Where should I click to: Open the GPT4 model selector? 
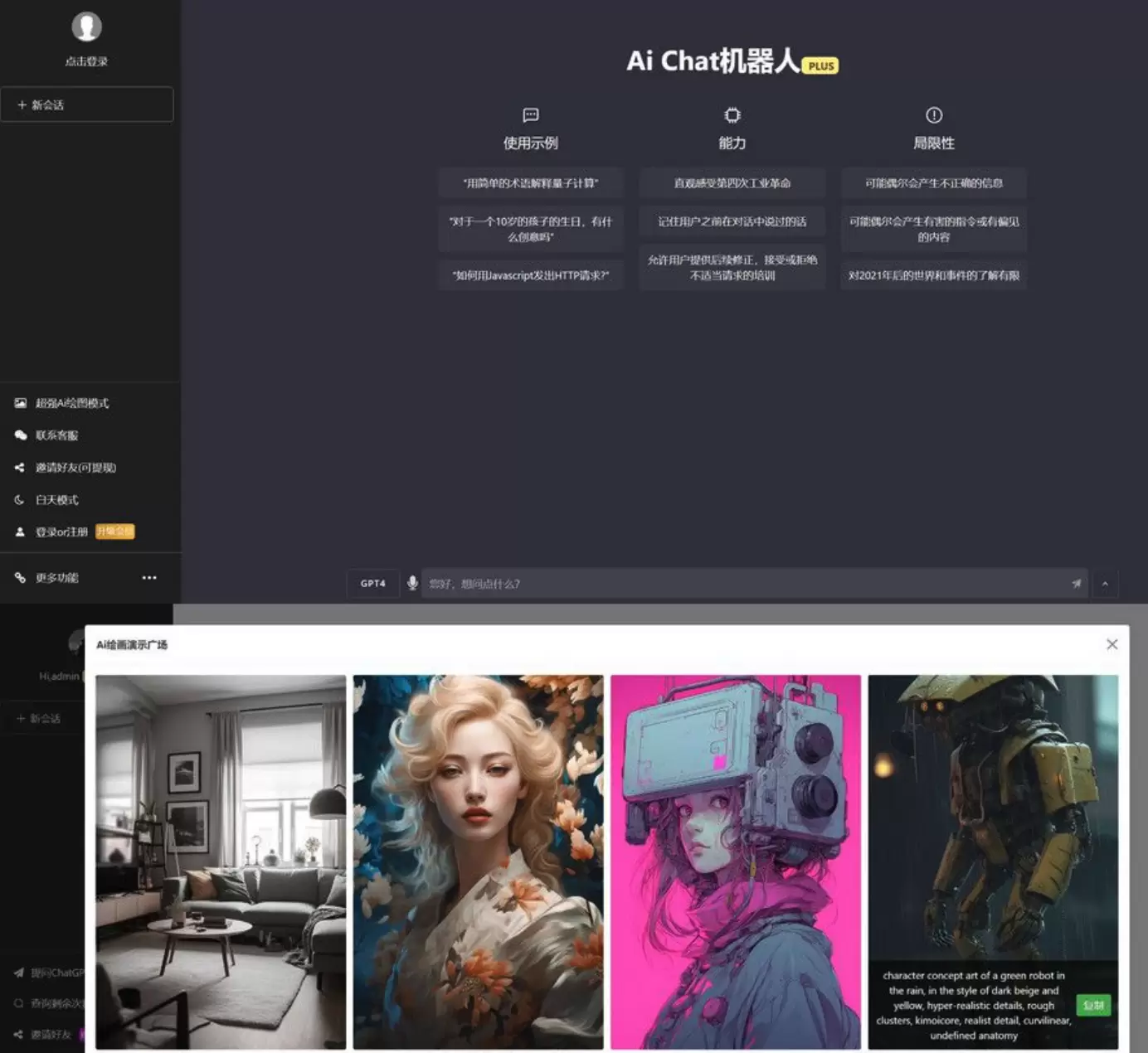tap(372, 584)
